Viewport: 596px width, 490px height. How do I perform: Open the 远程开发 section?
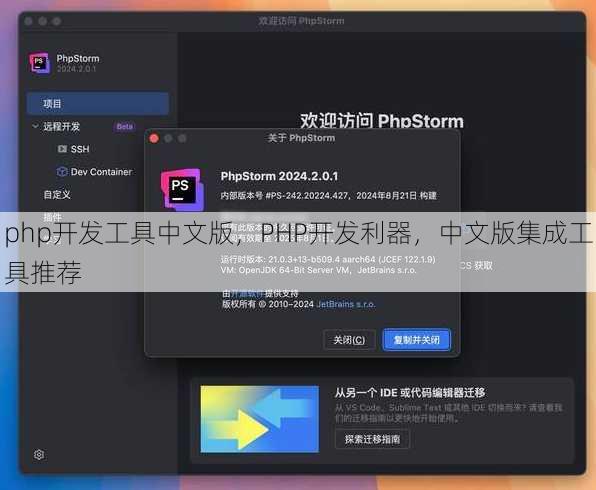pos(61,127)
